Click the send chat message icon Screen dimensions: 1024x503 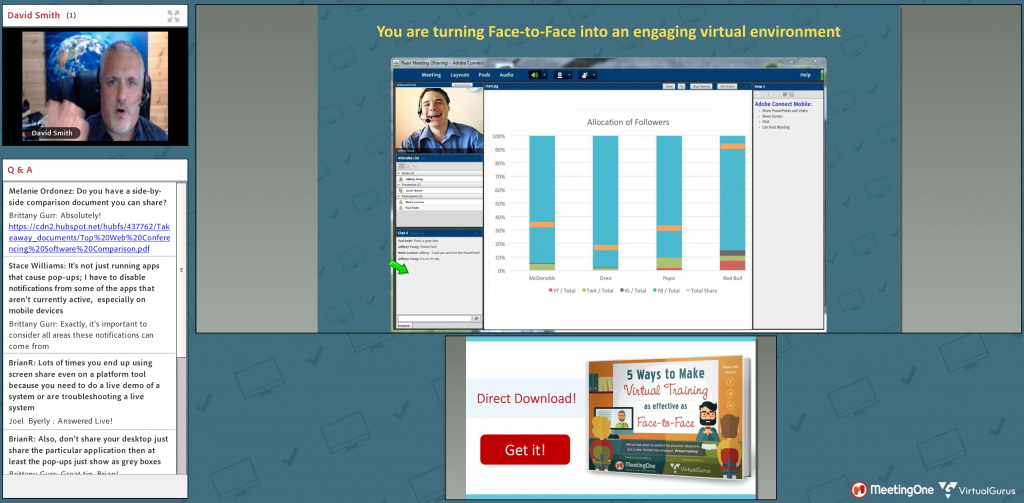pyautogui.click(x=476, y=318)
